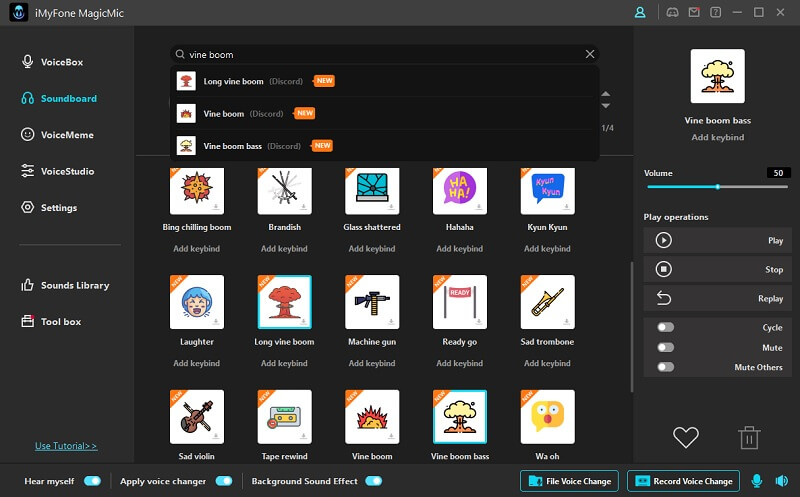Select the Brandish swords sound icon
The width and height of the screenshot is (800, 497).
285,191
